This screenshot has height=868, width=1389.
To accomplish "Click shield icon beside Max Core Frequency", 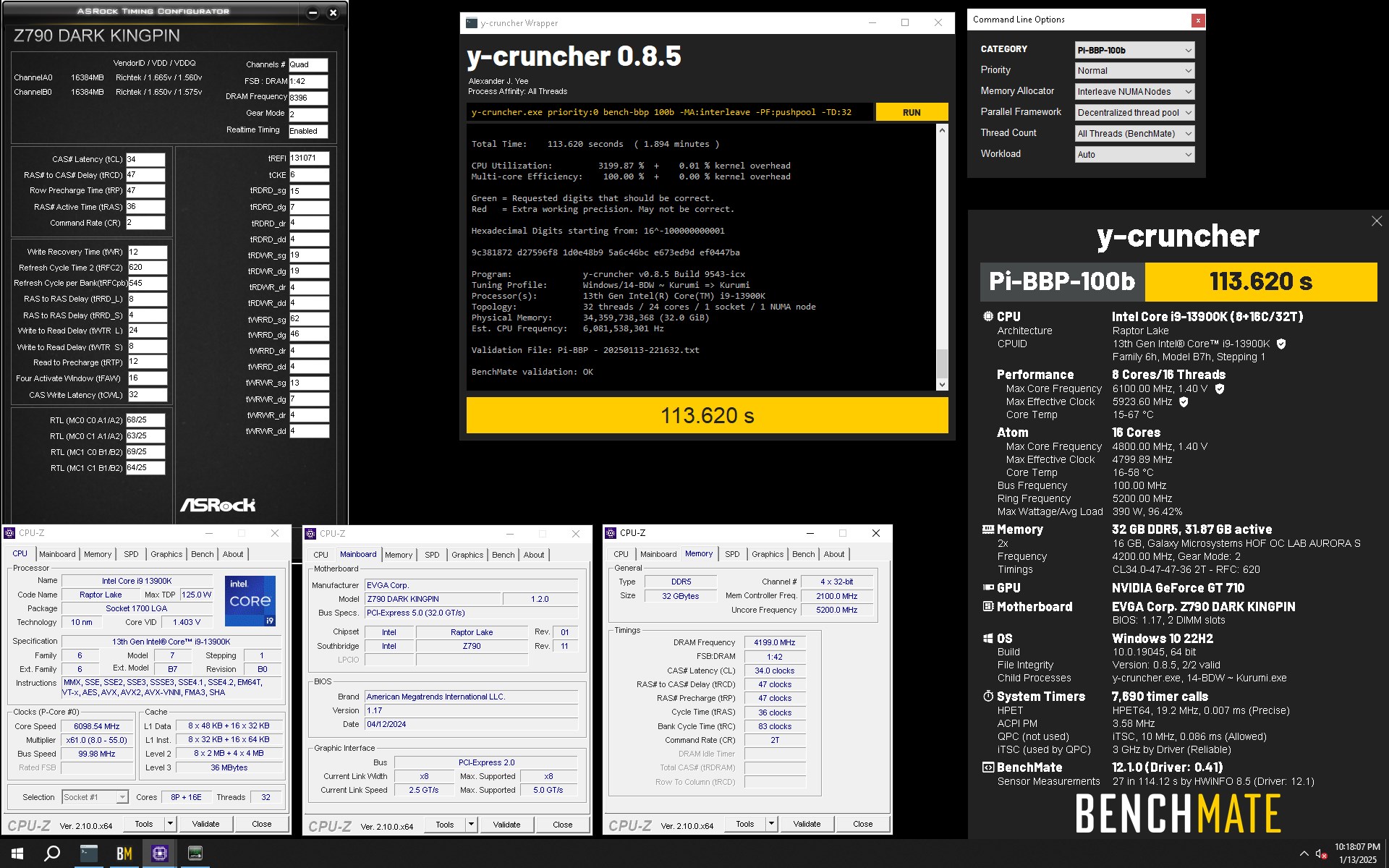I will 1220,388.
